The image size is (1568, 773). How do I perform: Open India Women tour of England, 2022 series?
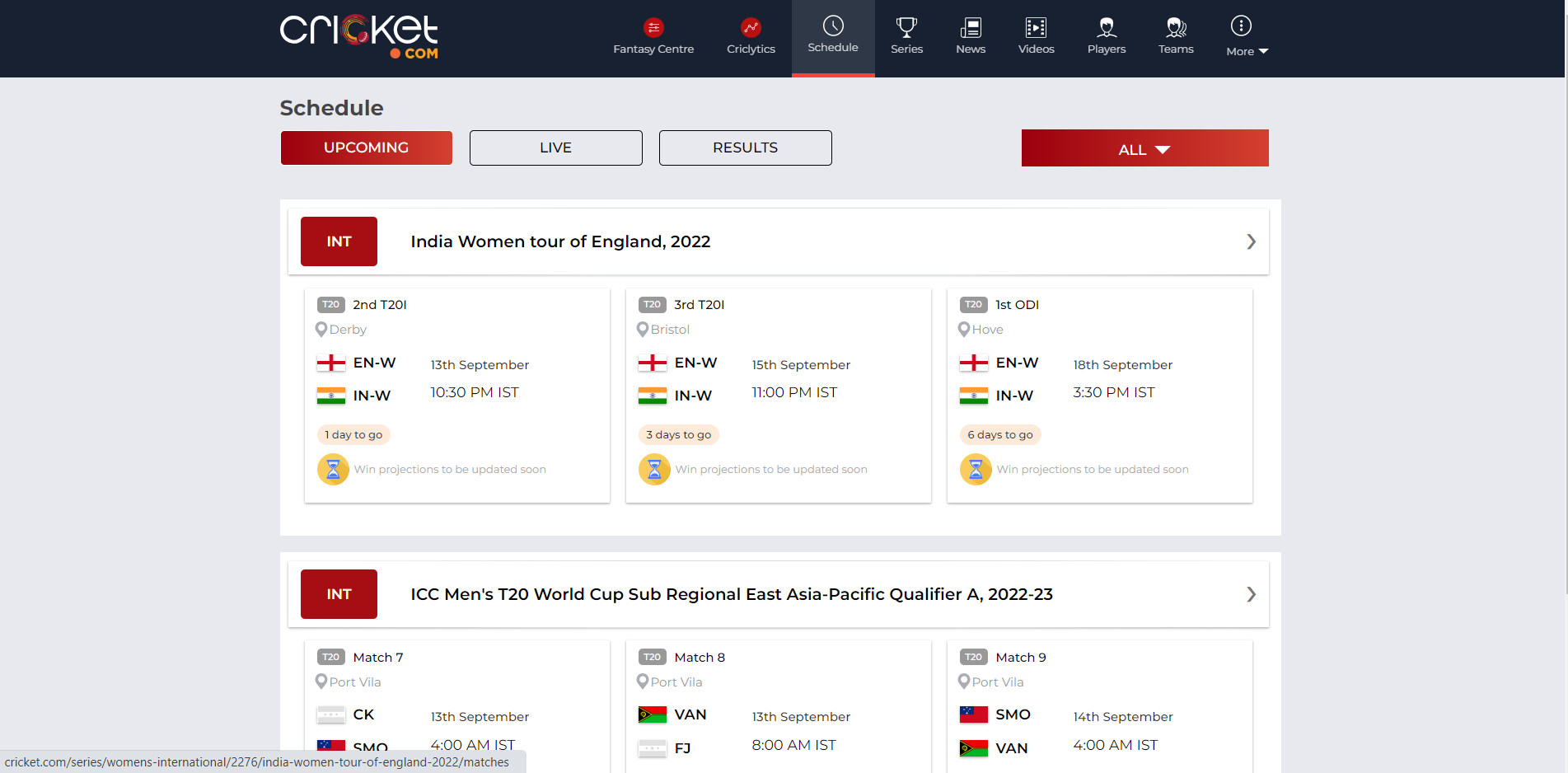[x=560, y=241]
